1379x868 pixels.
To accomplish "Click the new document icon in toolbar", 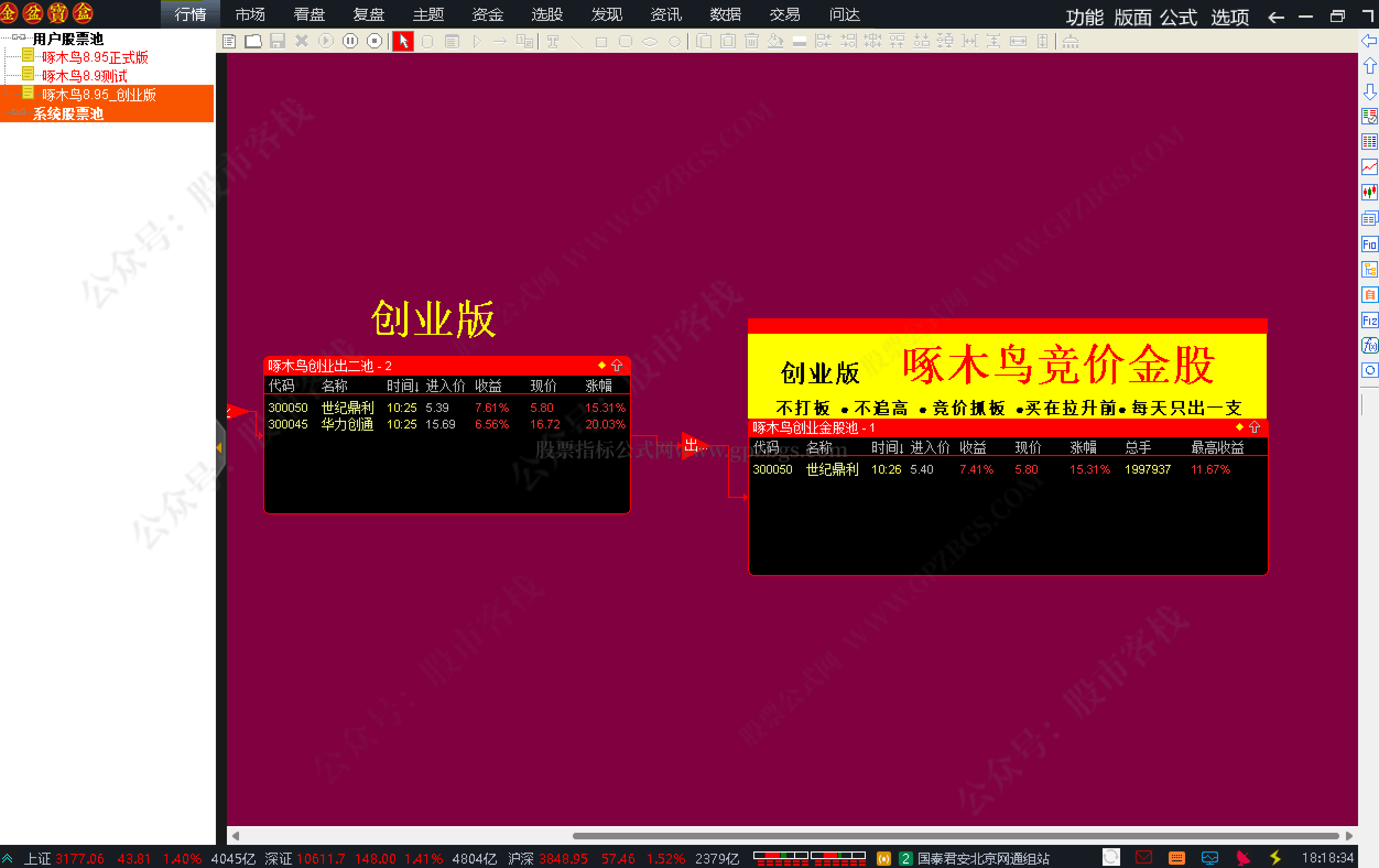I will tap(229, 41).
